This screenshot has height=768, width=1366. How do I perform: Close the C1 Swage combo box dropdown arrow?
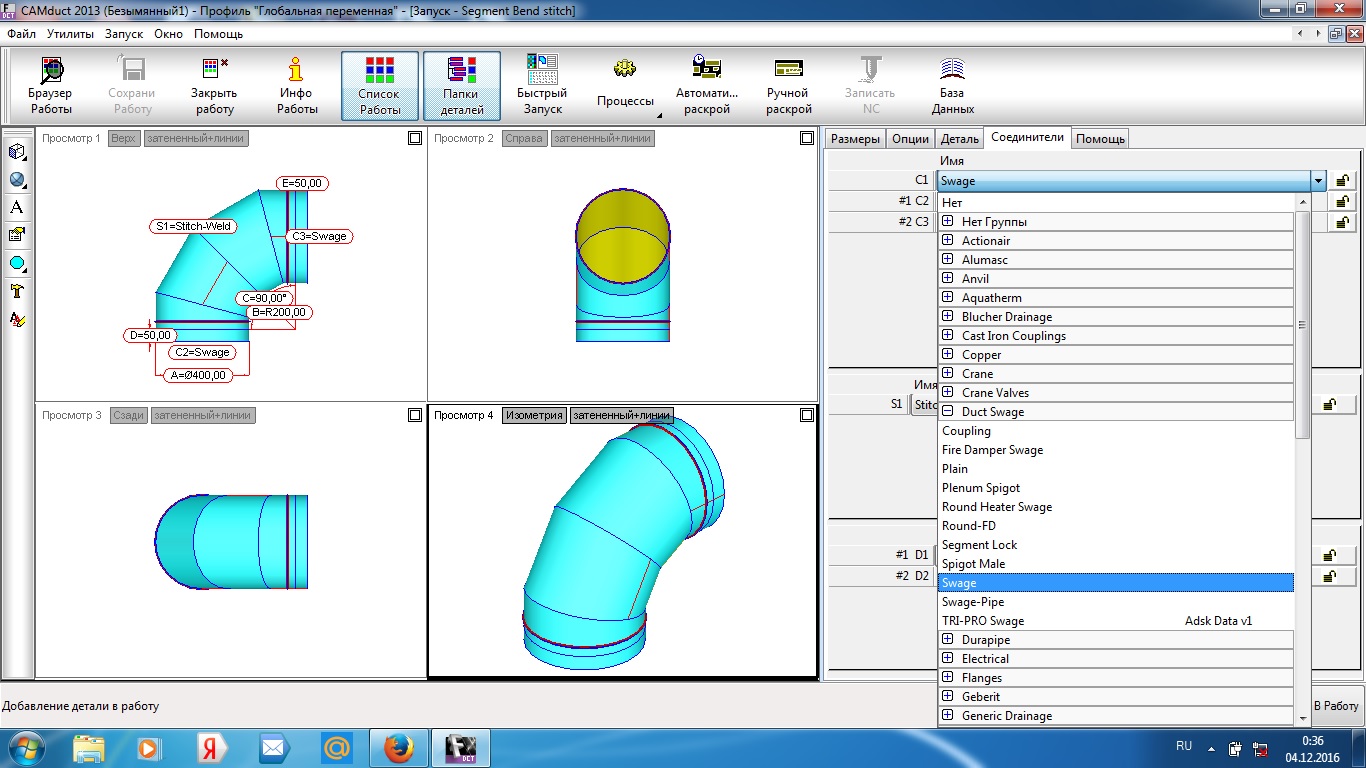[x=1319, y=181]
